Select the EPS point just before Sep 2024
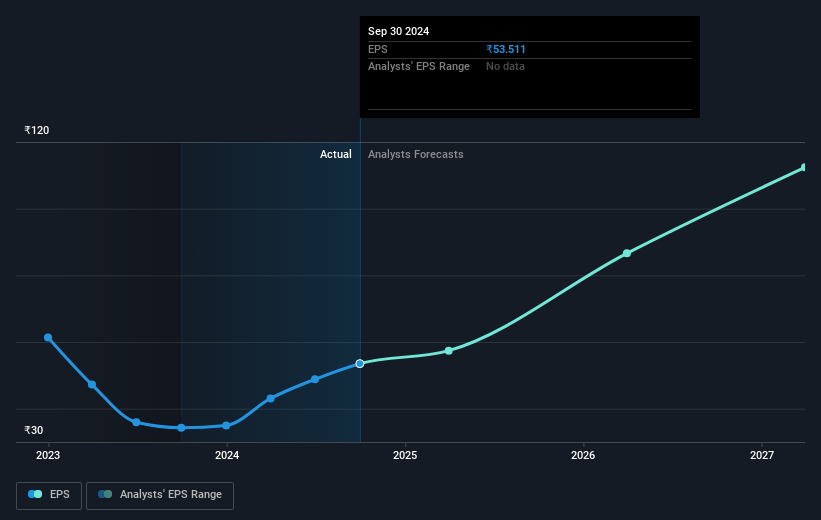821x520 pixels. point(315,379)
